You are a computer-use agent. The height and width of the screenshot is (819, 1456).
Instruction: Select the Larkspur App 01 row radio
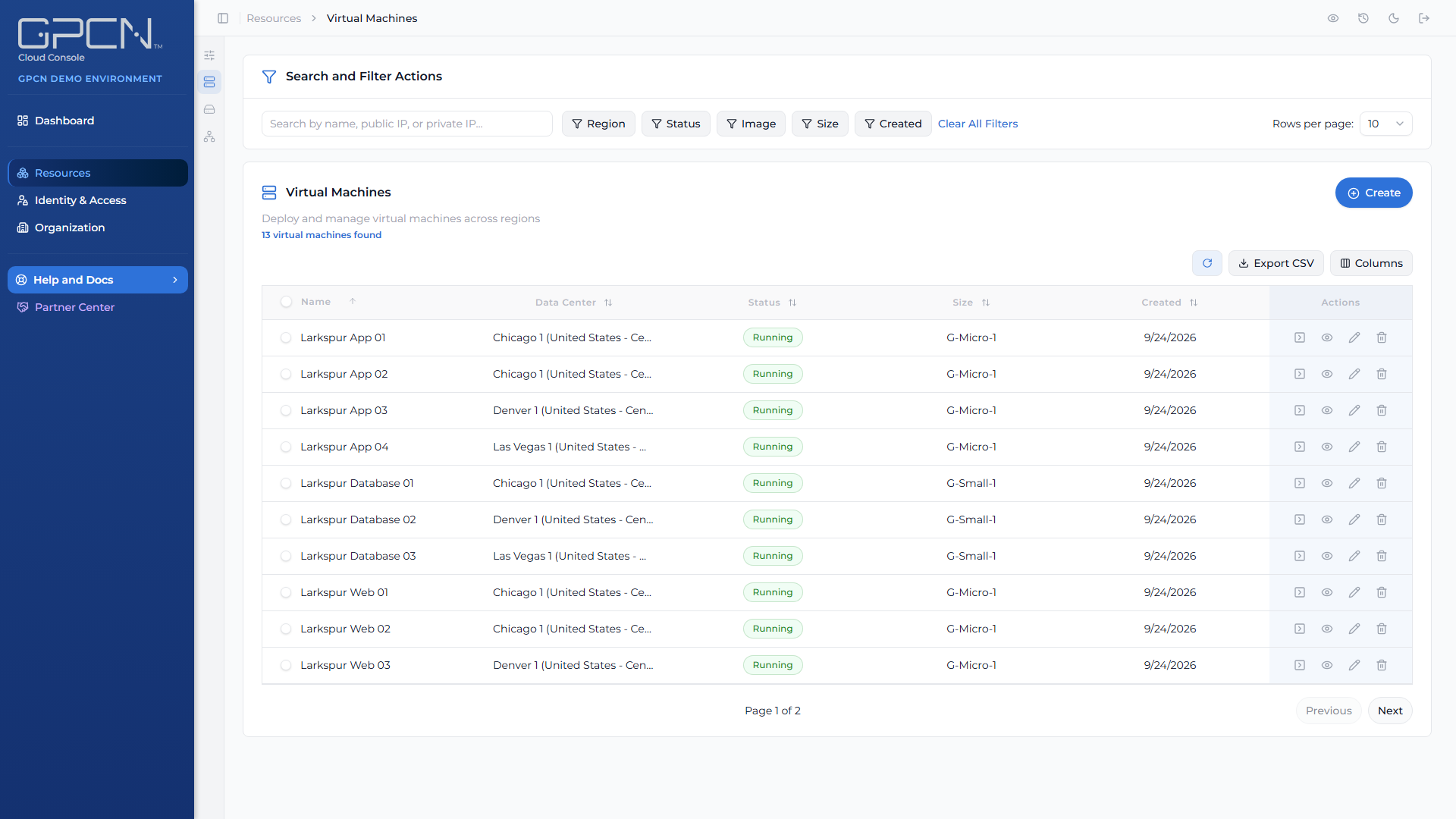[x=286, y=338]
